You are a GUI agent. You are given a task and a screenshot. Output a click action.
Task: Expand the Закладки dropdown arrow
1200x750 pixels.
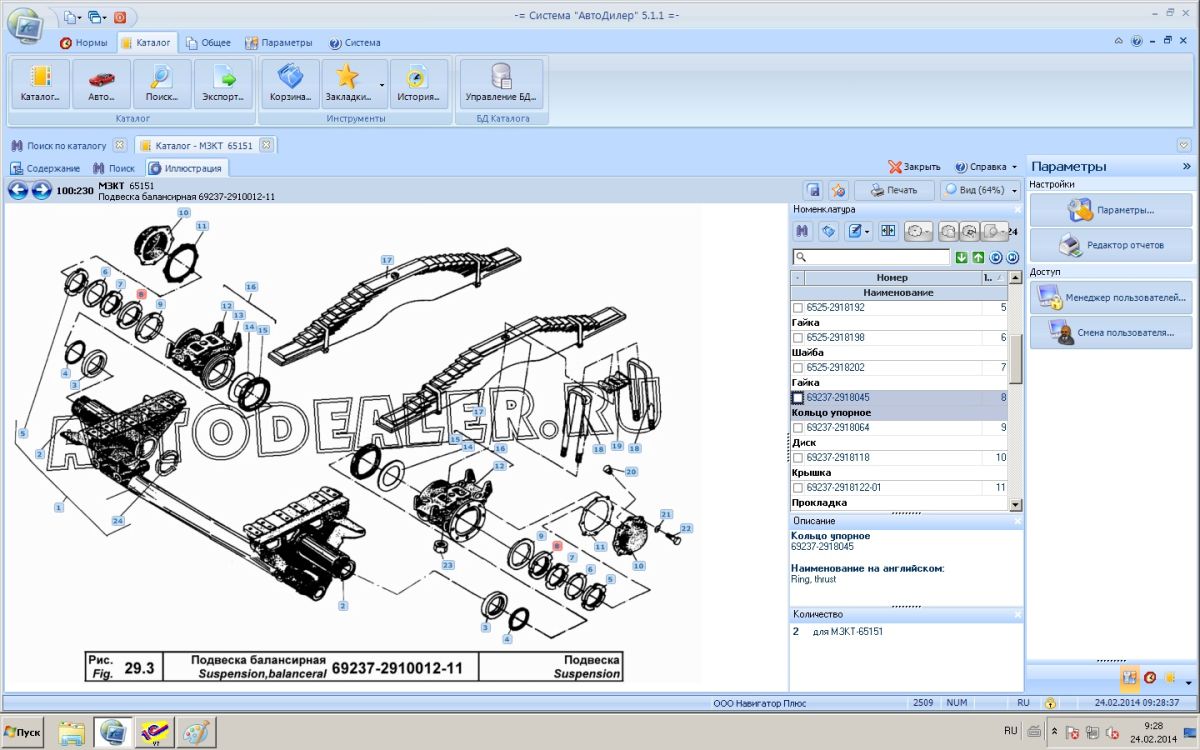(382, 86)
